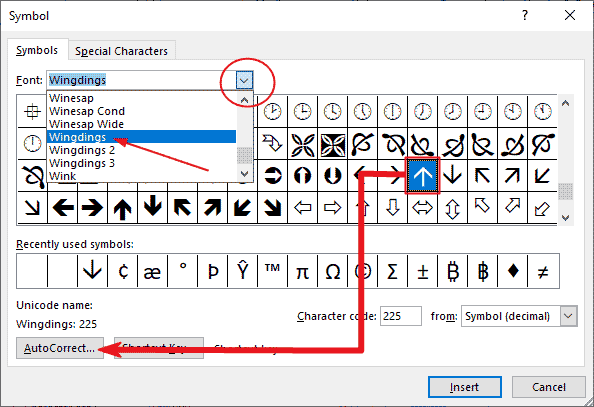Pick the æ ligature from recent symbols
Screen dimensions: 594x407
[x=152, y=272]
